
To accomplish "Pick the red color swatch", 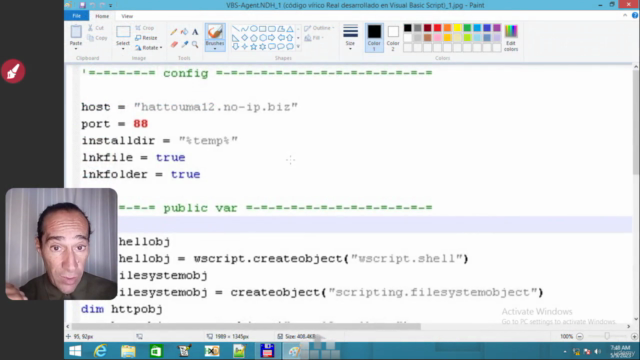I will pos(437,28).
